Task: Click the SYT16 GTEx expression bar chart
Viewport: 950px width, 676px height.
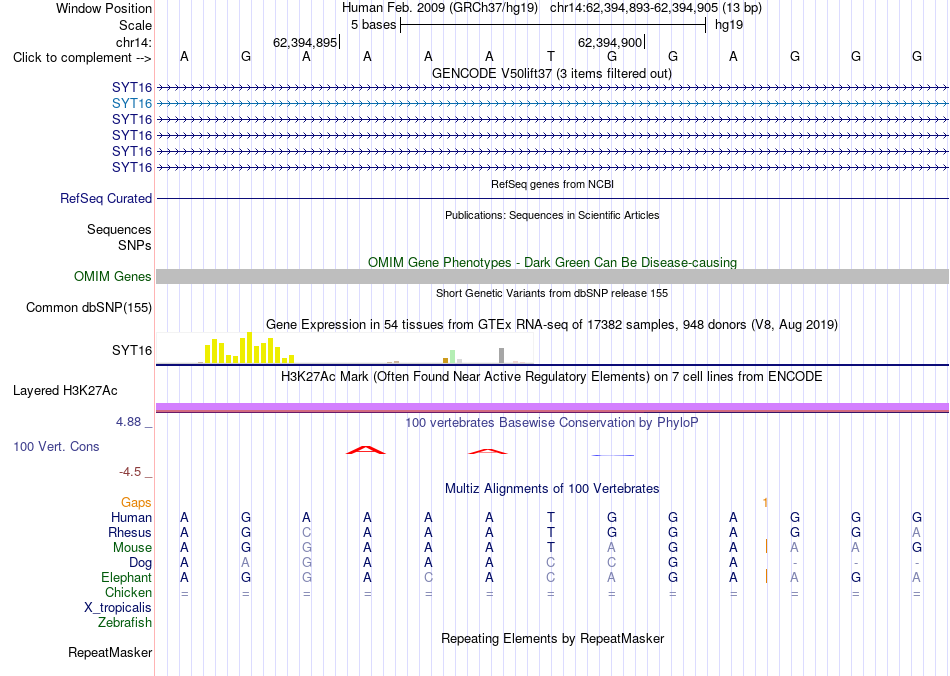Action: [x=345, y=348]
